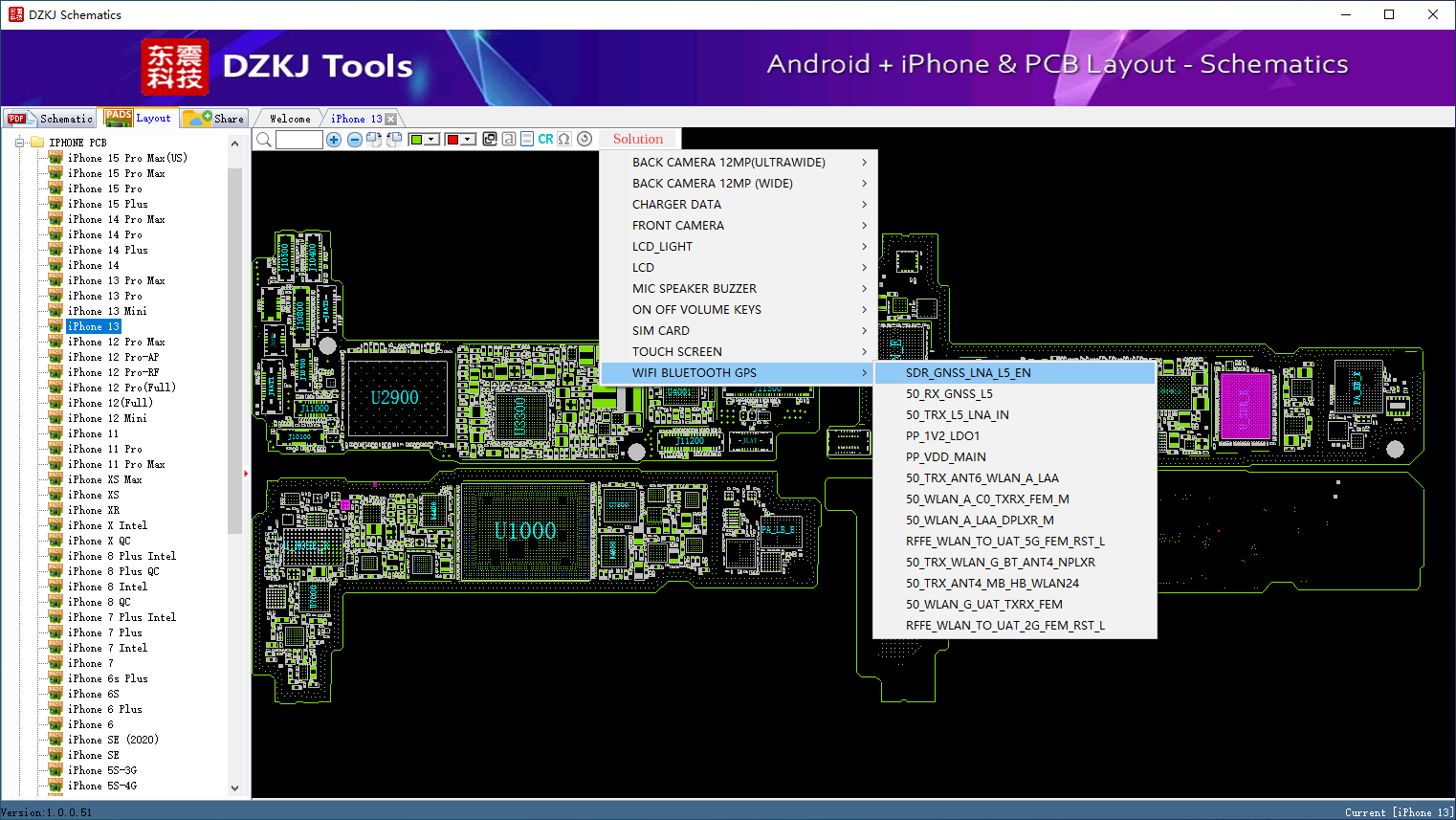
Task: Select MIC SPEAKER BUZZER menu item
Action: (x=737, y=289)
